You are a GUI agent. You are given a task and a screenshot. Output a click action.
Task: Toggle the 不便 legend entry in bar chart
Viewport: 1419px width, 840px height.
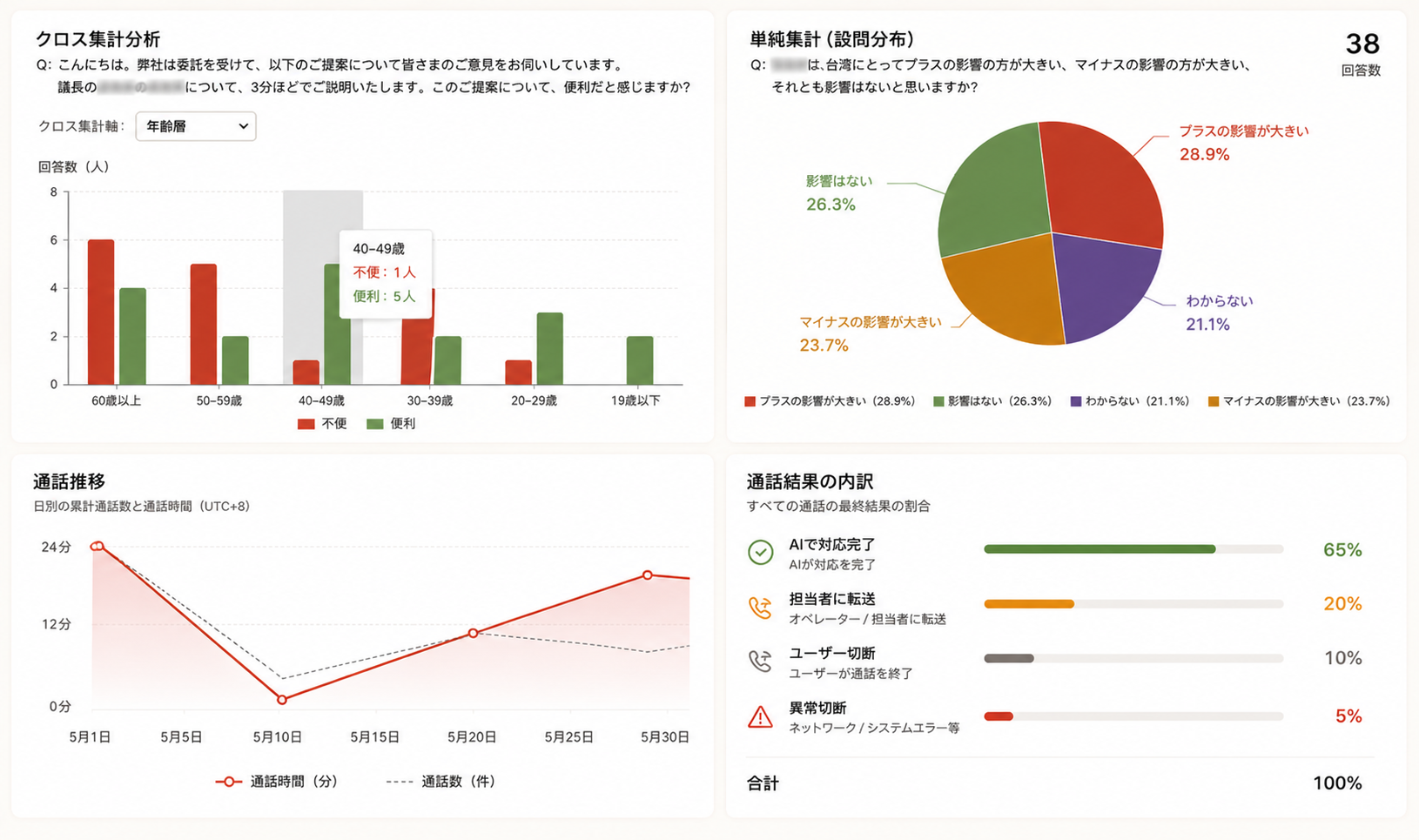pos(322,424)
